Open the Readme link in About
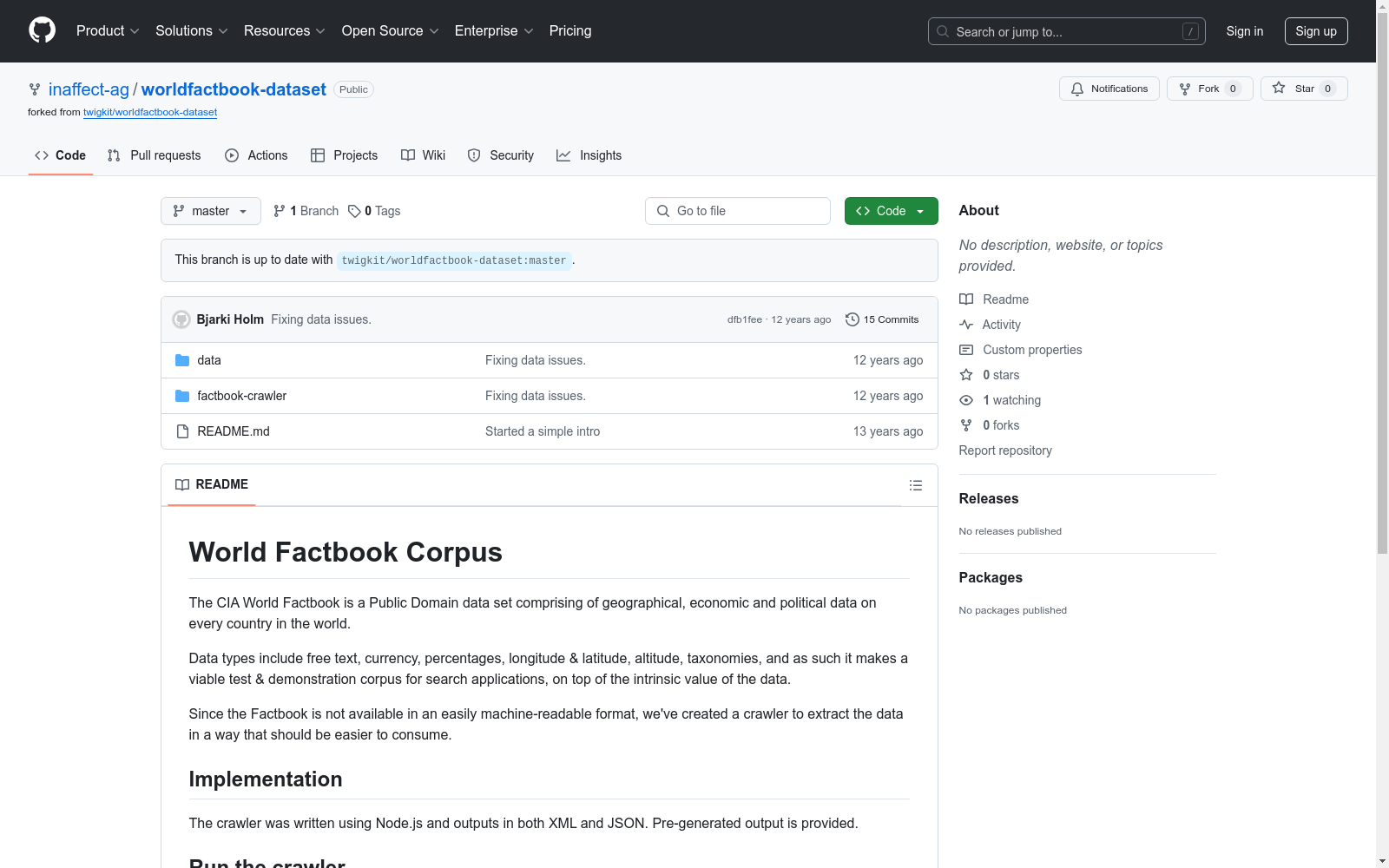The image size is (1389, 868). pos(994,299)
